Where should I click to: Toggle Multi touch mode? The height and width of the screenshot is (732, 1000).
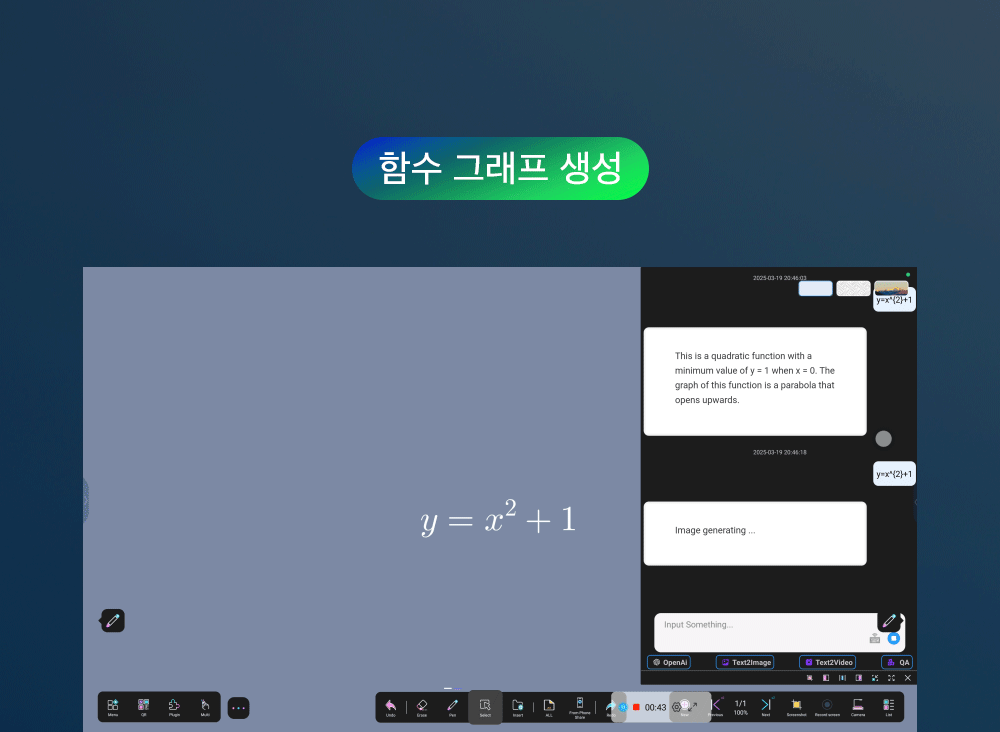pyautogui.click(x=205, y=706)
